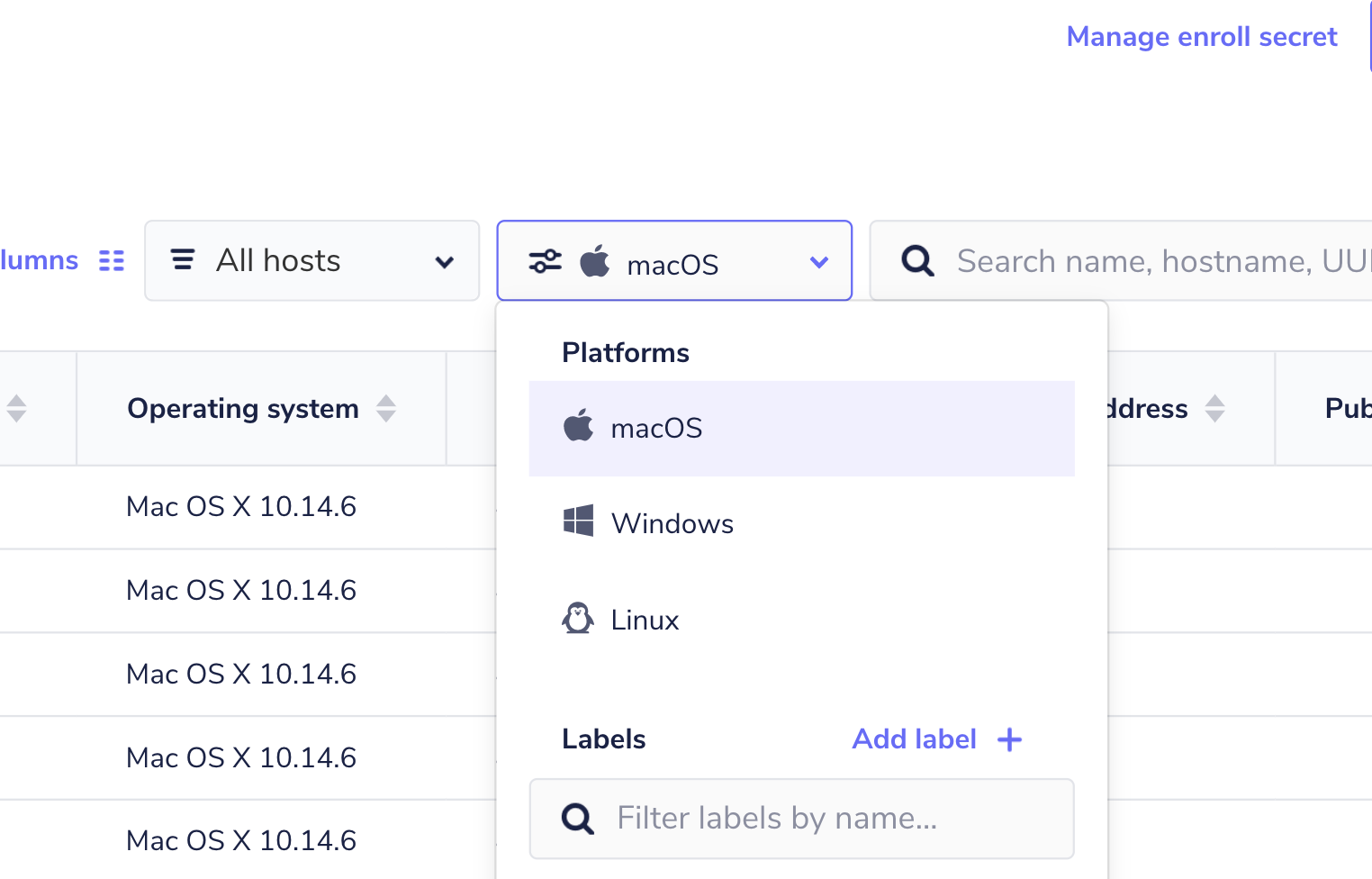Open the All hosts dropdown
Image resolution: width=1372 pixels, height=879 pixels.
click(311, 260)
